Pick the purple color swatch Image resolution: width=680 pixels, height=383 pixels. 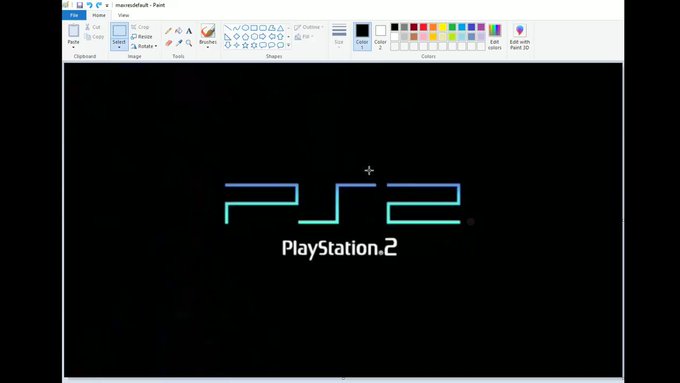click(481, 27)
